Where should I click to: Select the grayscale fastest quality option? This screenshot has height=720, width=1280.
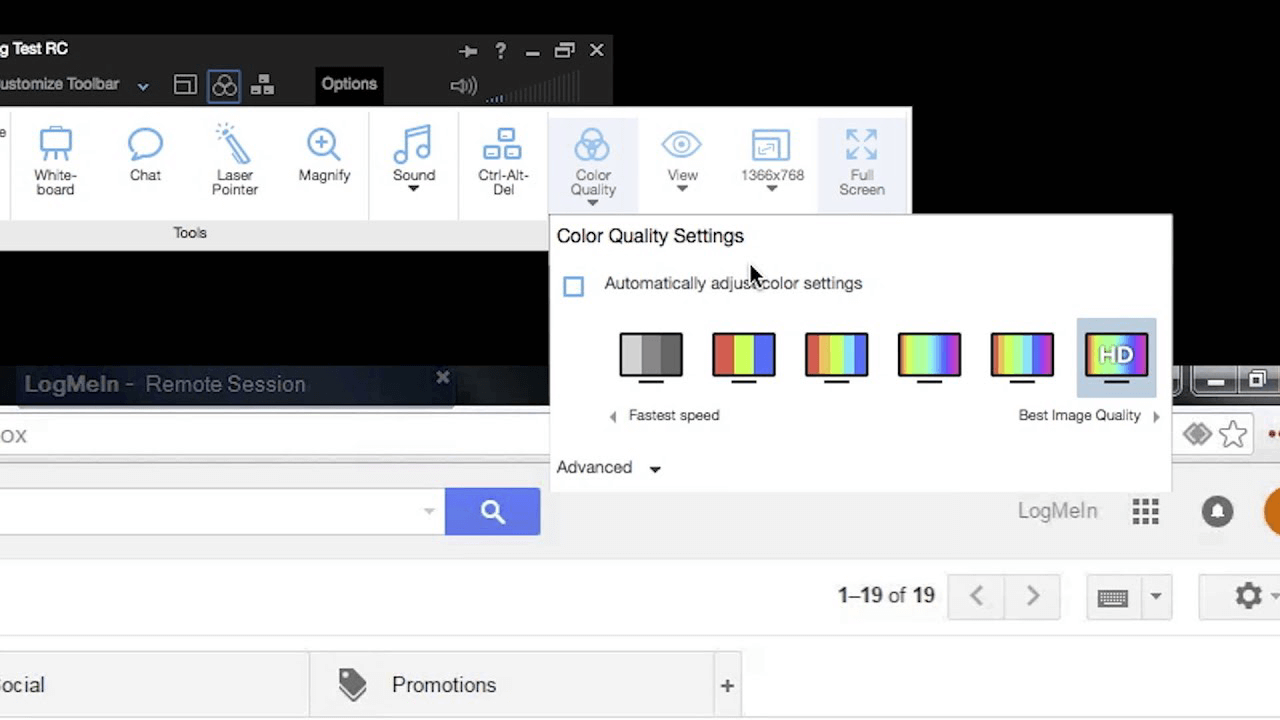tap(651, 356)
